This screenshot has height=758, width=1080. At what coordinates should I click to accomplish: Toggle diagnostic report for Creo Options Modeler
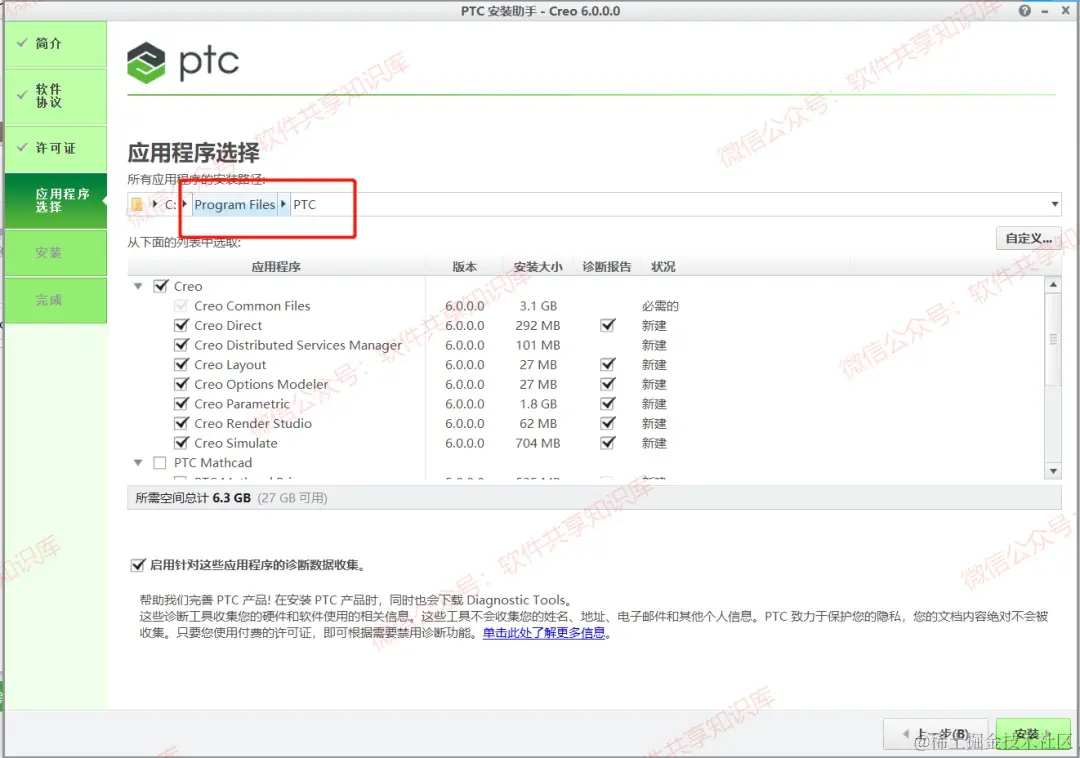tap(608, 384)
